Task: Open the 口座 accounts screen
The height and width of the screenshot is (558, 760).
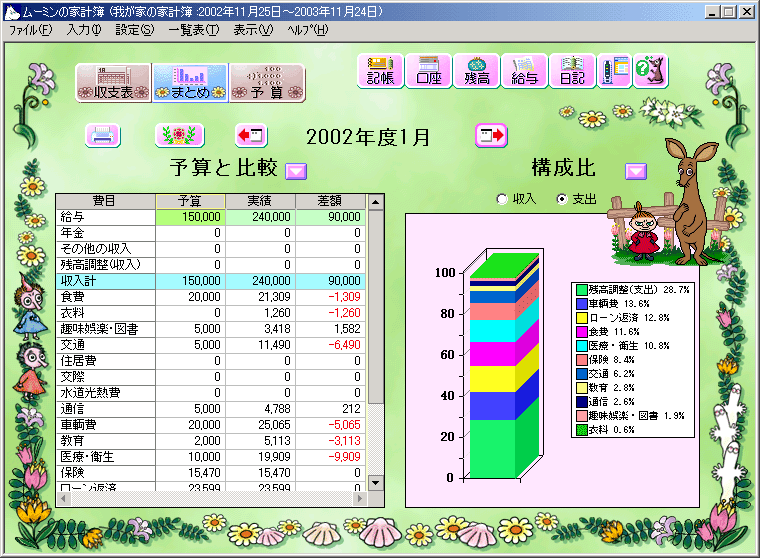Action: coord(428,71)
